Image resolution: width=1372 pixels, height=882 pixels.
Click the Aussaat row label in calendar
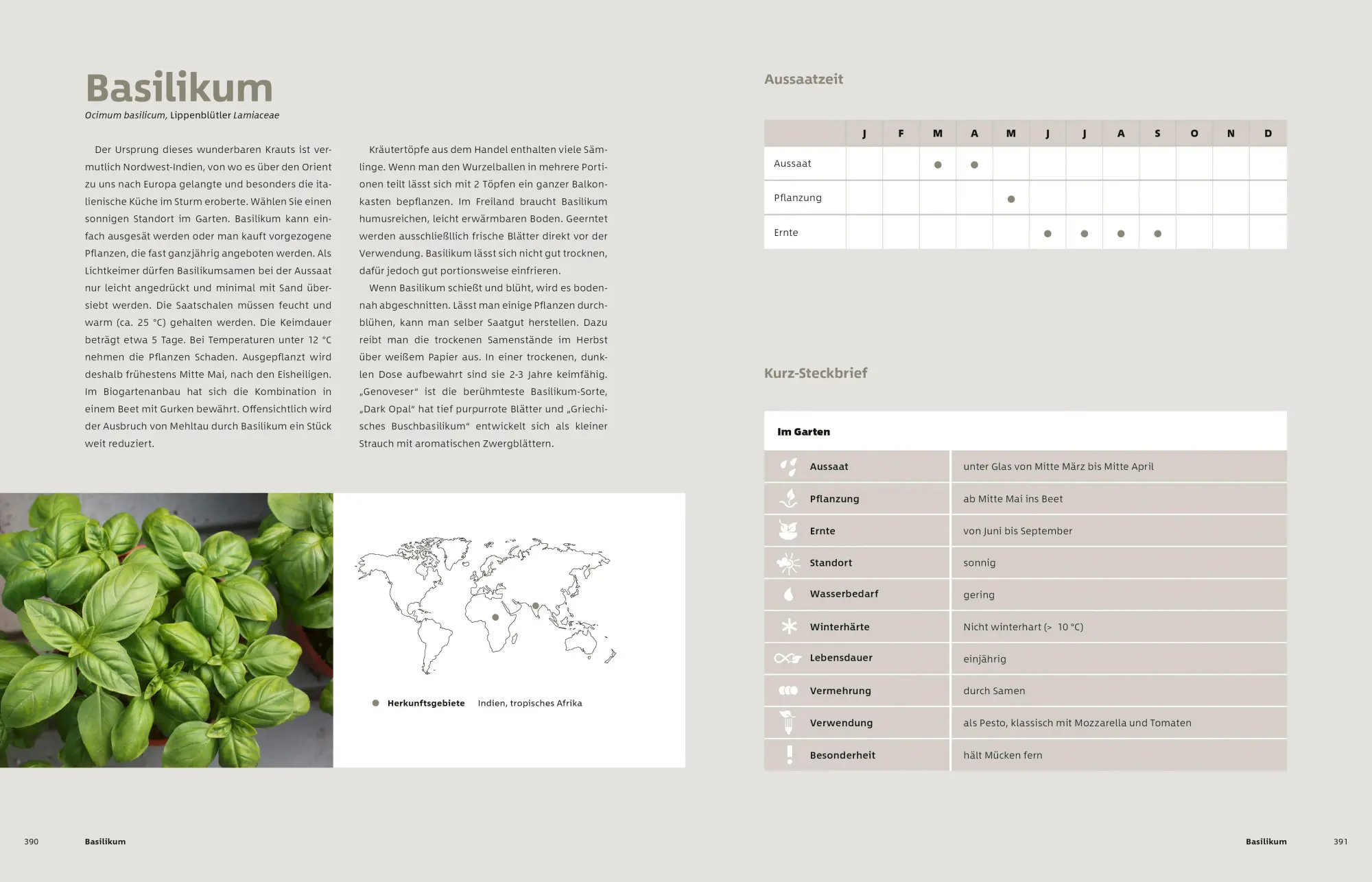coord(792,164)
